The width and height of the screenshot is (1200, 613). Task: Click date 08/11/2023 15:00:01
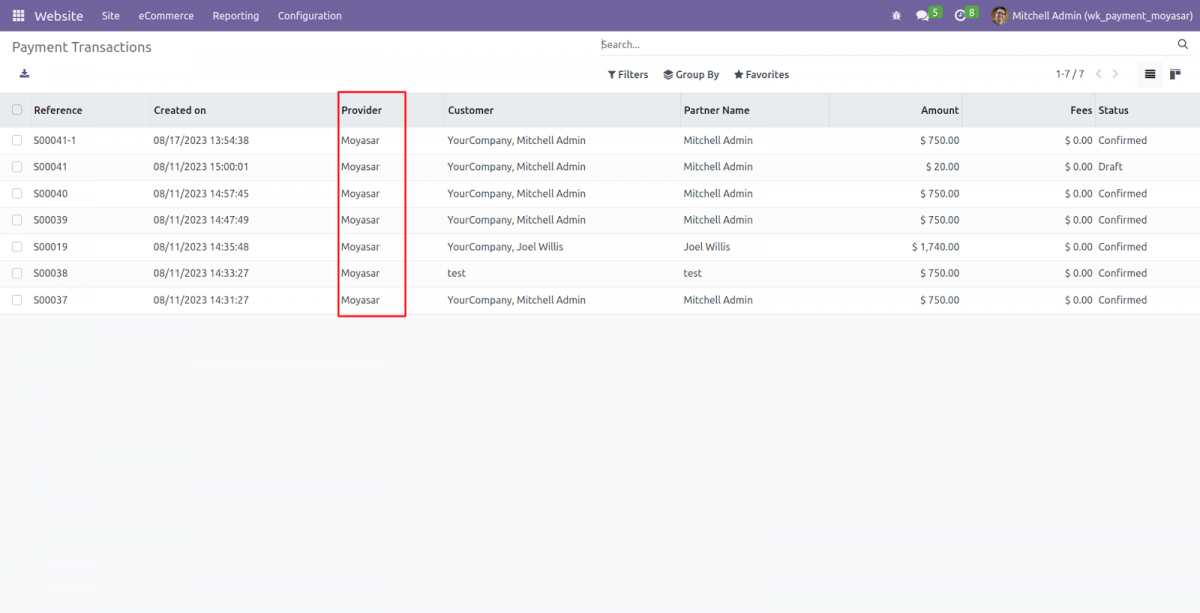201,167
